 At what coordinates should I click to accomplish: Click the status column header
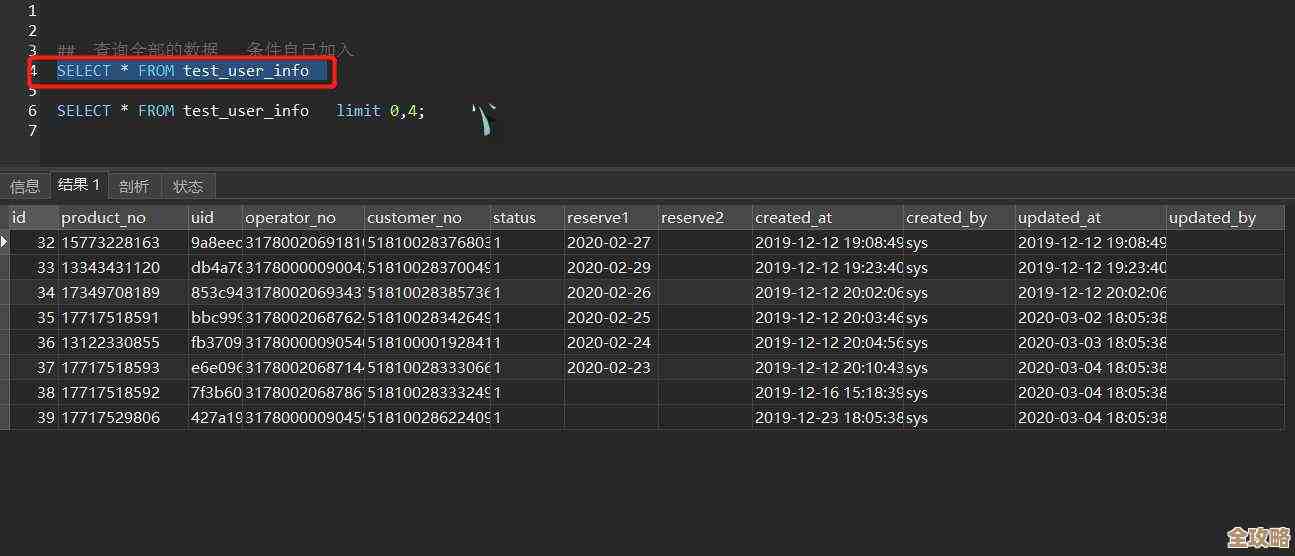pos(527,217)
